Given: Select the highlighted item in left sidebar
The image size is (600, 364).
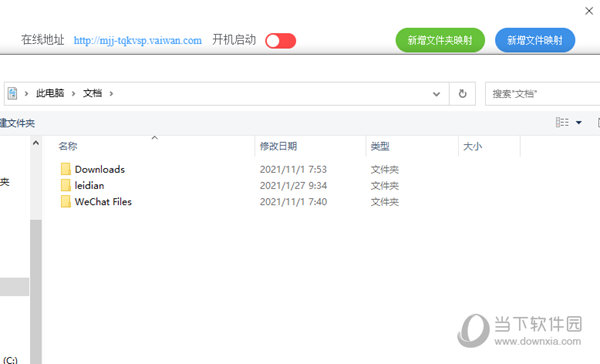Looking at the screenshot, I should [15, 287].
